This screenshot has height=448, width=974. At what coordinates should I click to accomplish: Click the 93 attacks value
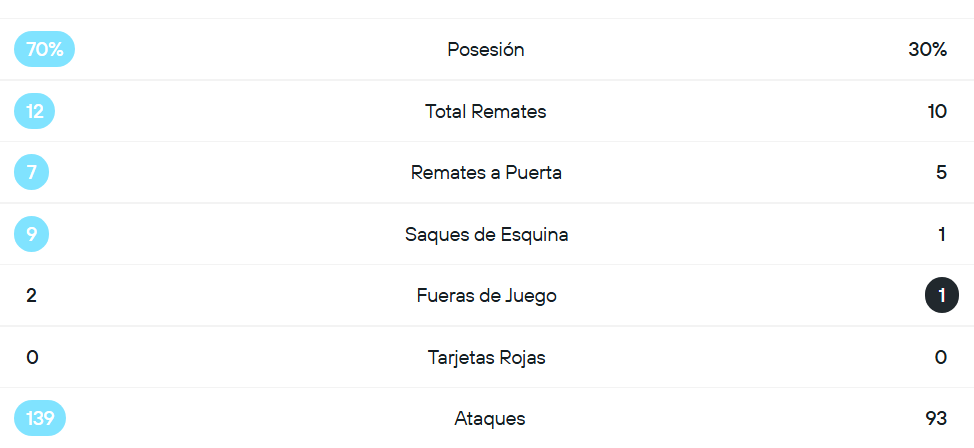[x=936, y=419]
